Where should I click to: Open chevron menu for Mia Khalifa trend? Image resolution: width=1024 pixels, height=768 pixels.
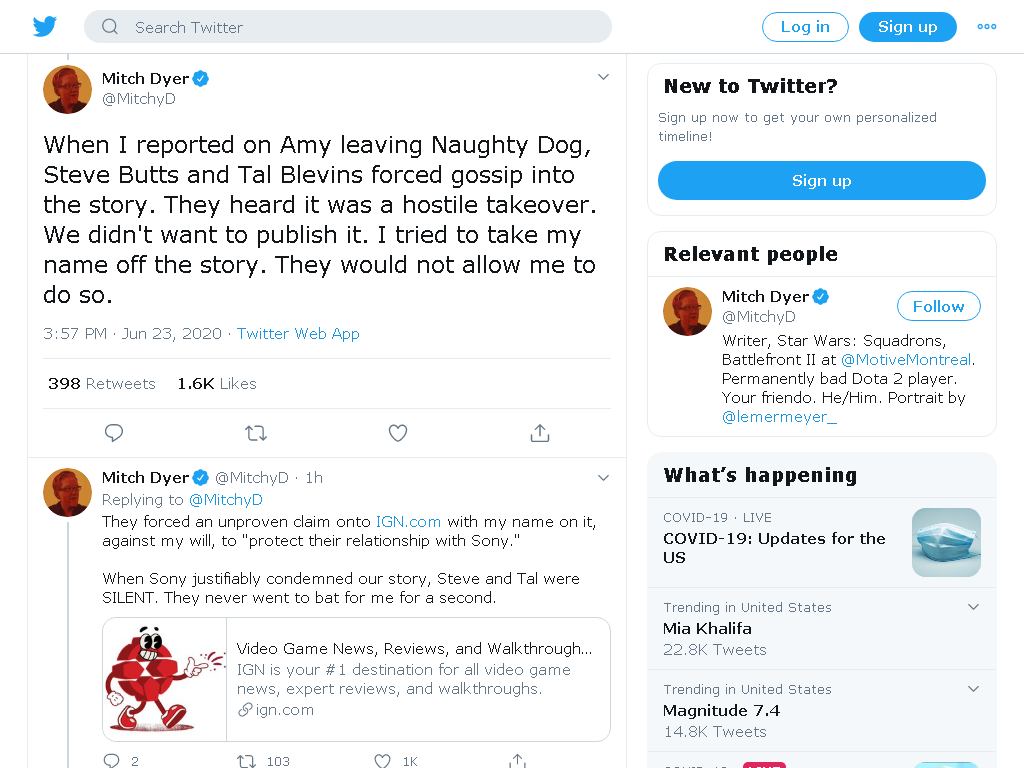973,607
